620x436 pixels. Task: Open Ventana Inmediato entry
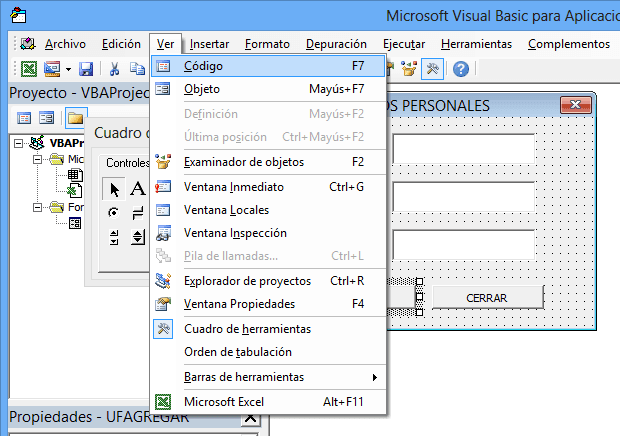(268, 187)
